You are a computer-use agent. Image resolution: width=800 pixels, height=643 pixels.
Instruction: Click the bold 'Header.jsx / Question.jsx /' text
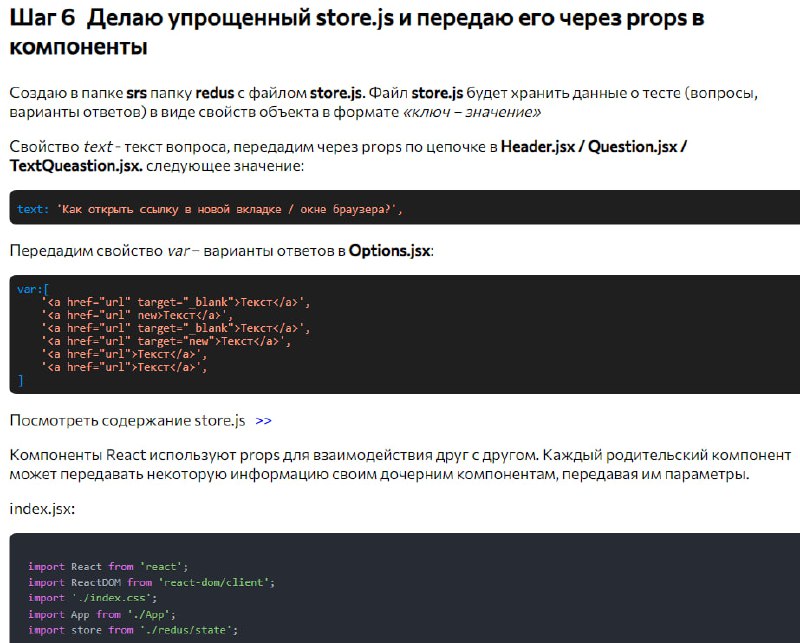[x=594, y=146]
